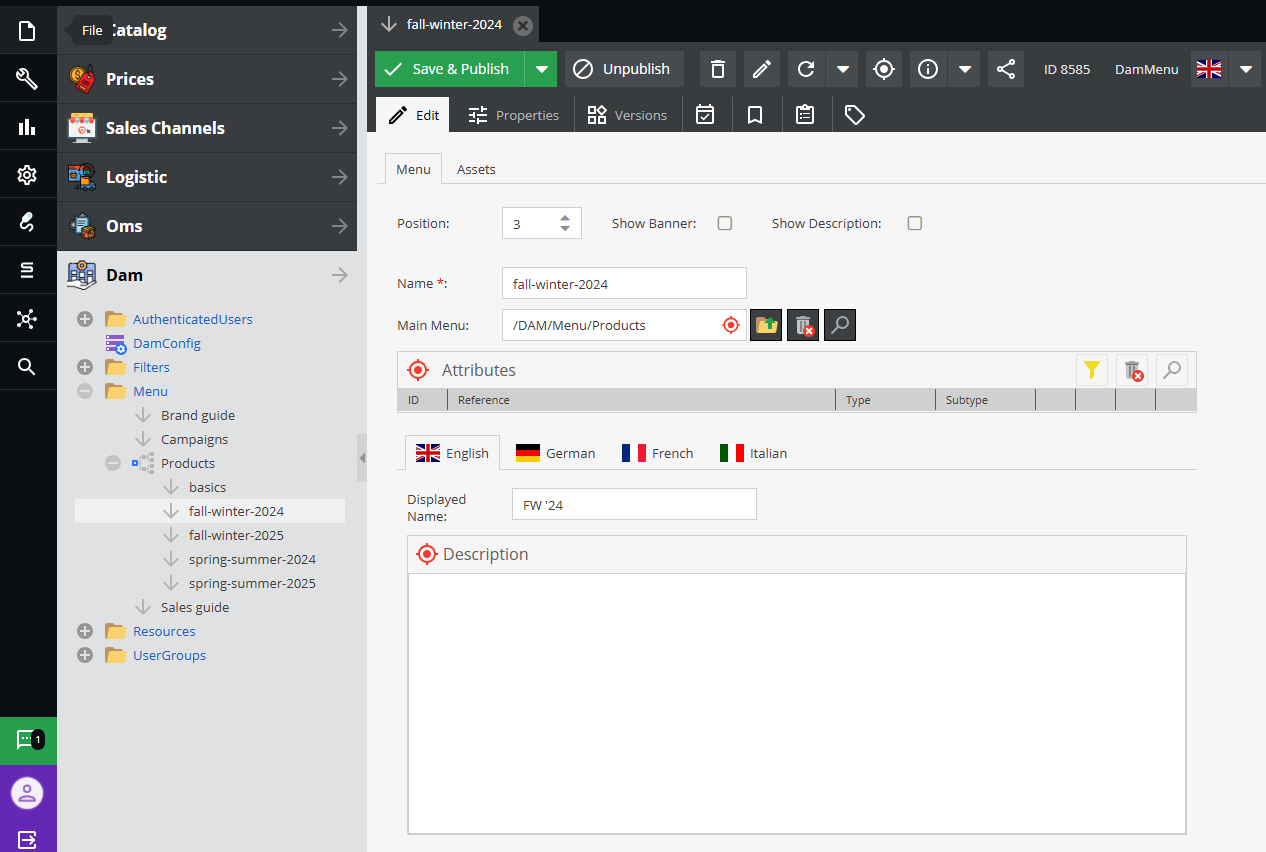Collapse the Menu folder in tree

coord(85,391)
